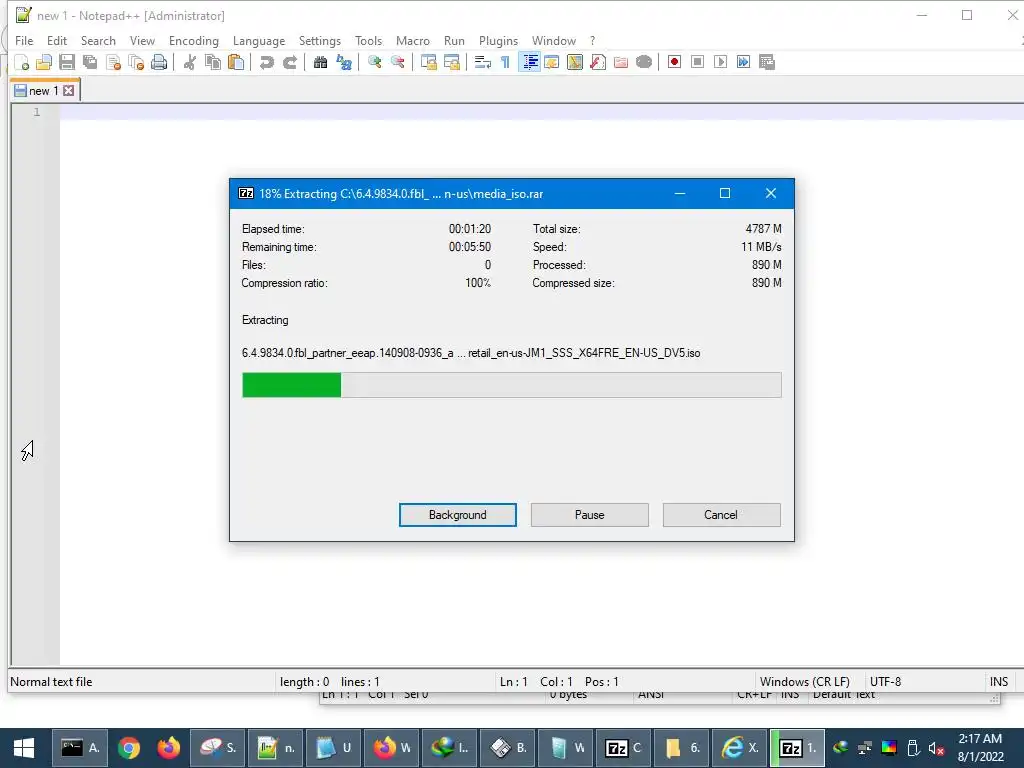Open the Command Prompt taskbar item

[79, 748]
